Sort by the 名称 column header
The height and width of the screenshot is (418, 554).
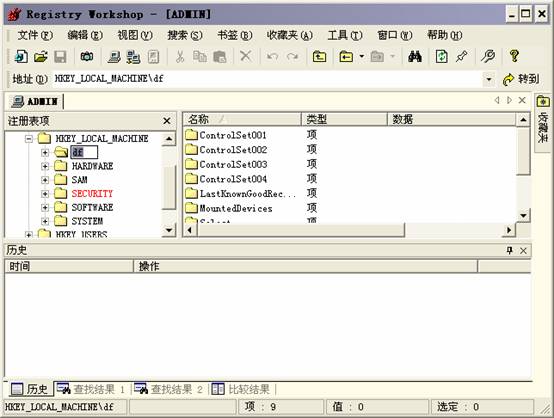coord(242,119)
